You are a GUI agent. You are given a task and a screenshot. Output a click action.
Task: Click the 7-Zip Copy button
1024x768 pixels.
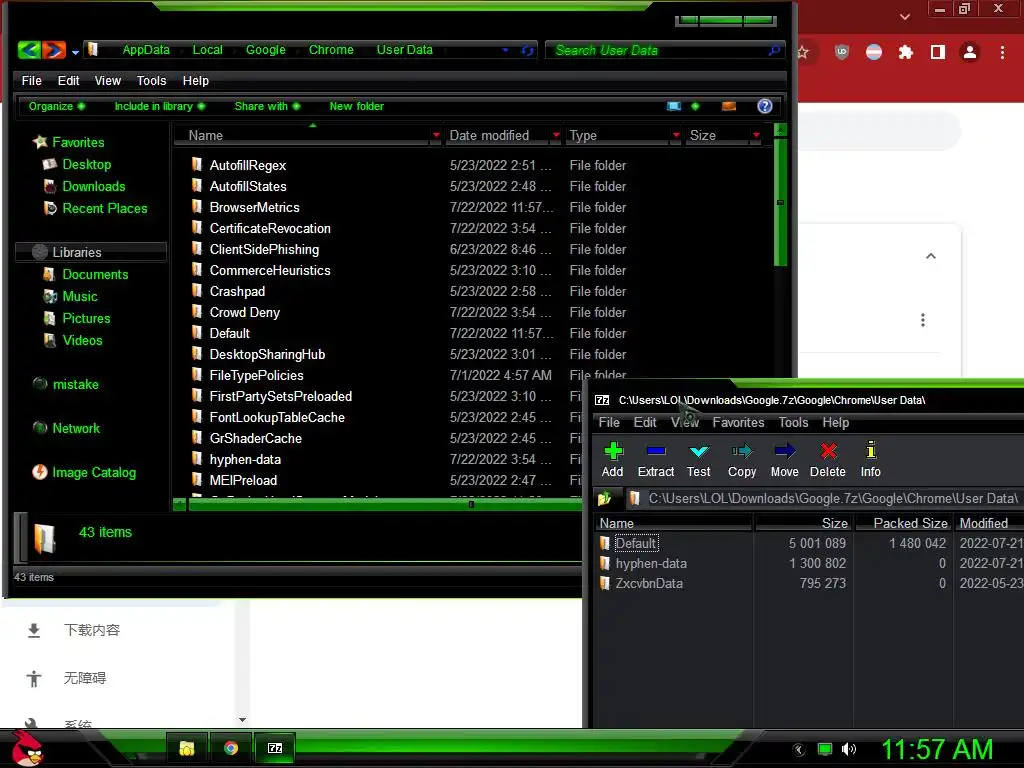click(x=742, y=460)
